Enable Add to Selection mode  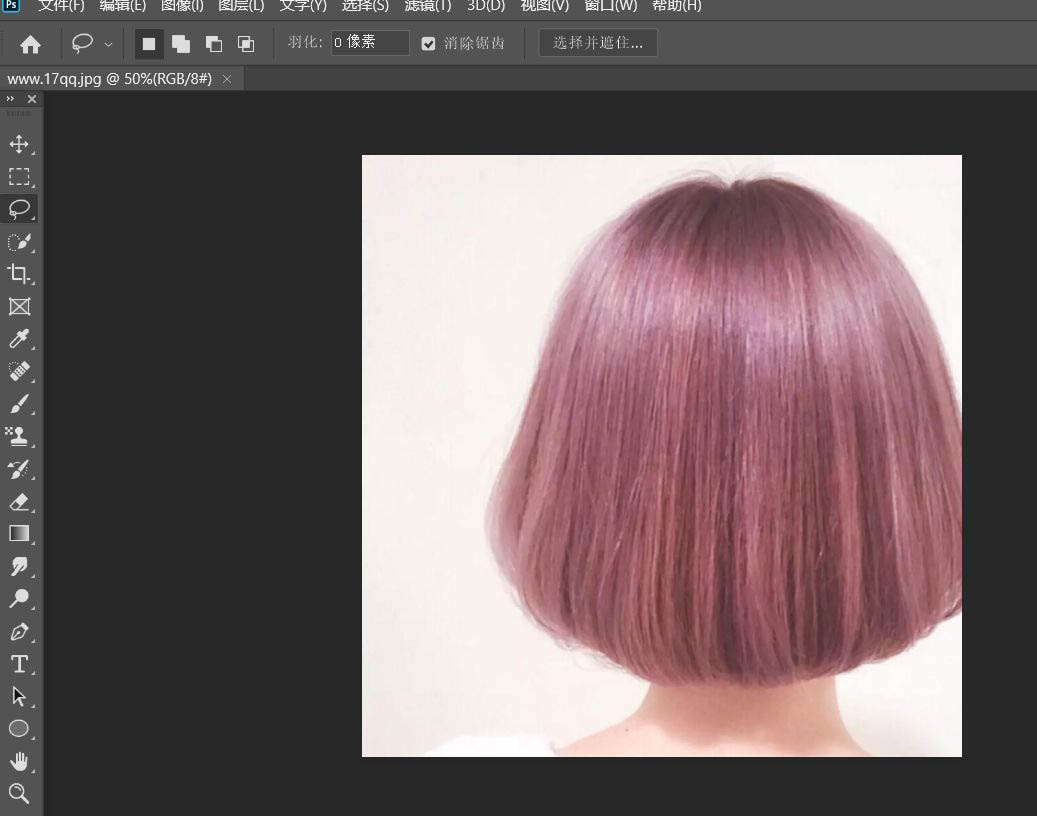(x=181, y=44)
